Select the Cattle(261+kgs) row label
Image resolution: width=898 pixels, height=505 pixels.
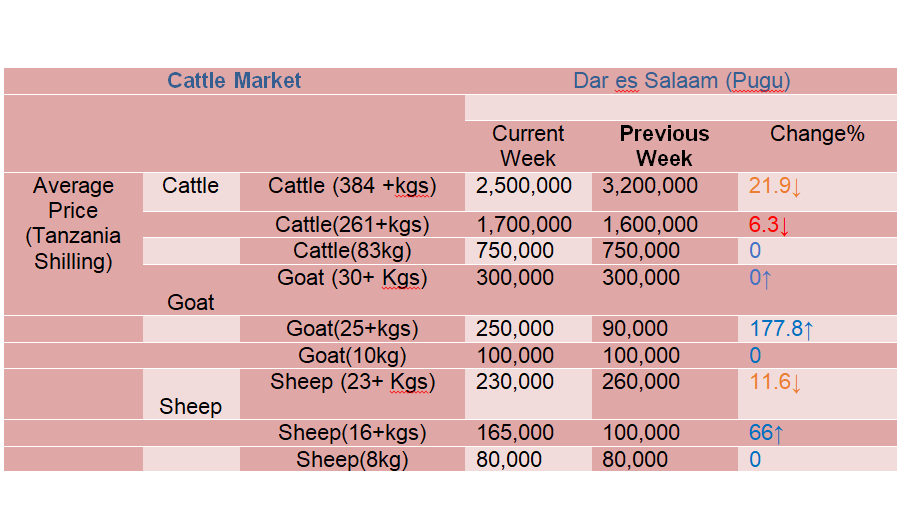click(352, 225)
